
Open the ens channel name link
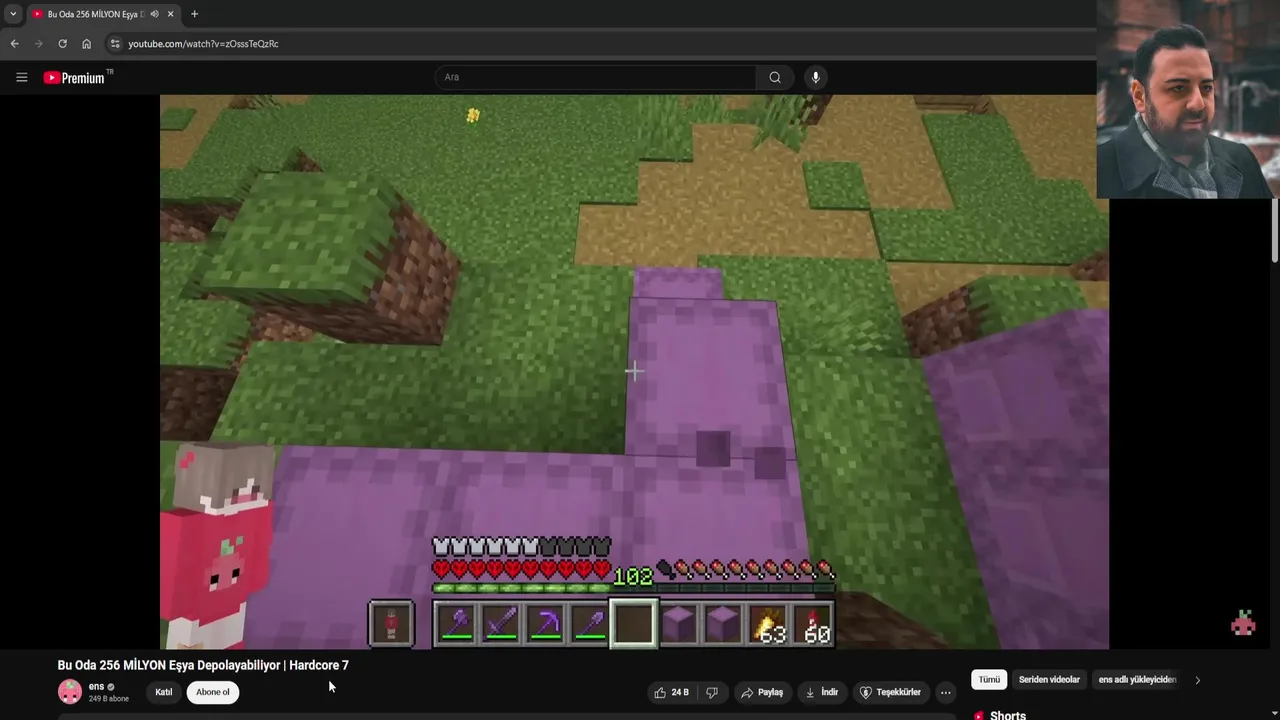click(96, 687)
